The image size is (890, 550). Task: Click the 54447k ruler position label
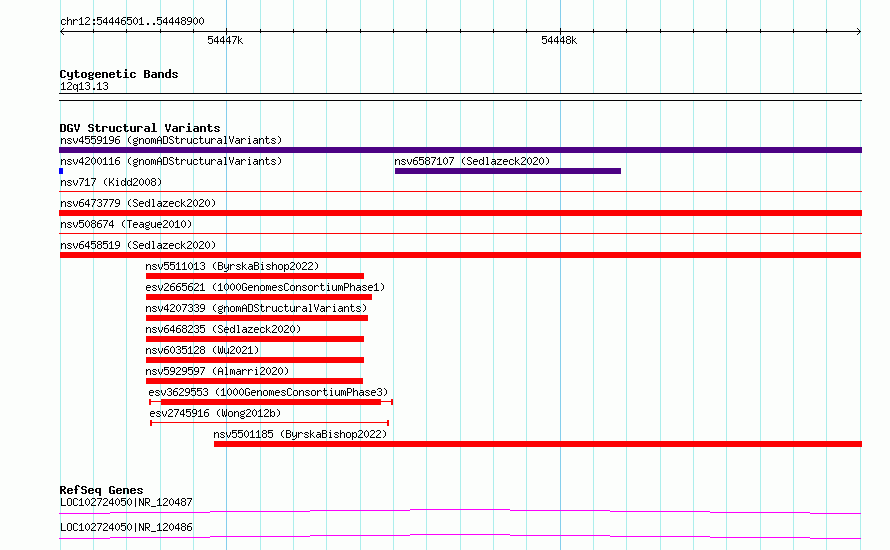pos(225,40)
